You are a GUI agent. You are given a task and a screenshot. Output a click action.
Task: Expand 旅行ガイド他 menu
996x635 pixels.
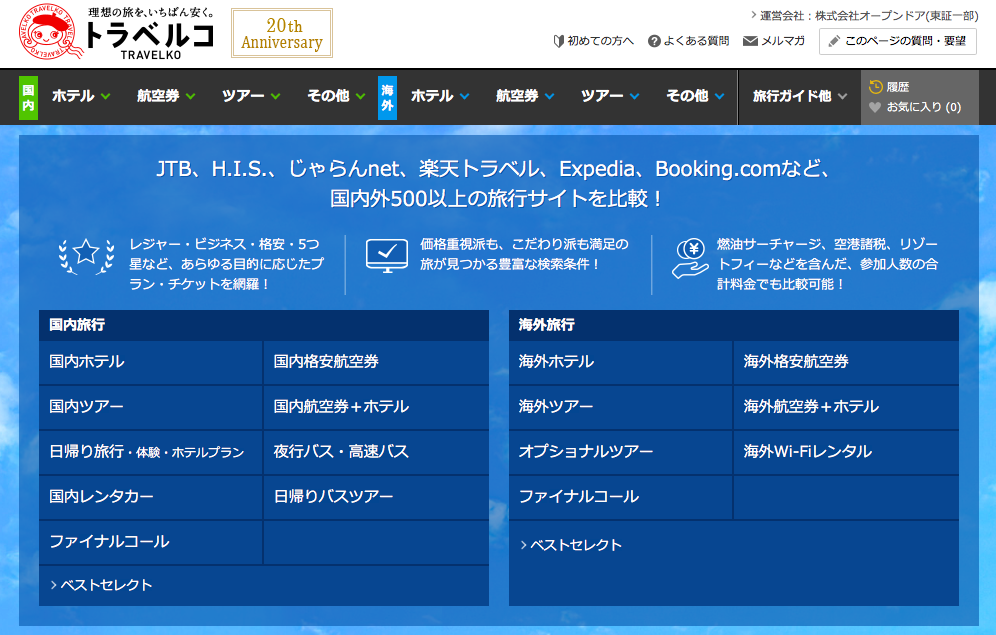800,96
